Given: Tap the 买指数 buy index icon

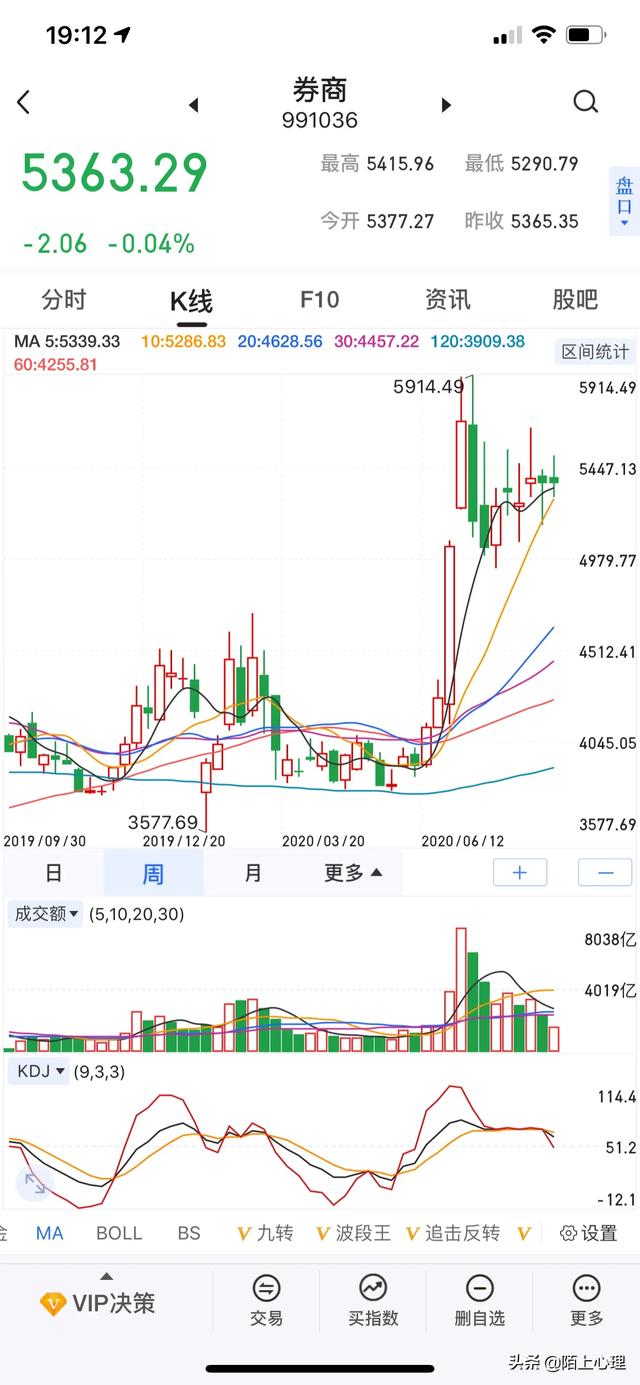Looking at the screenshot, I should coord(373,1301).
